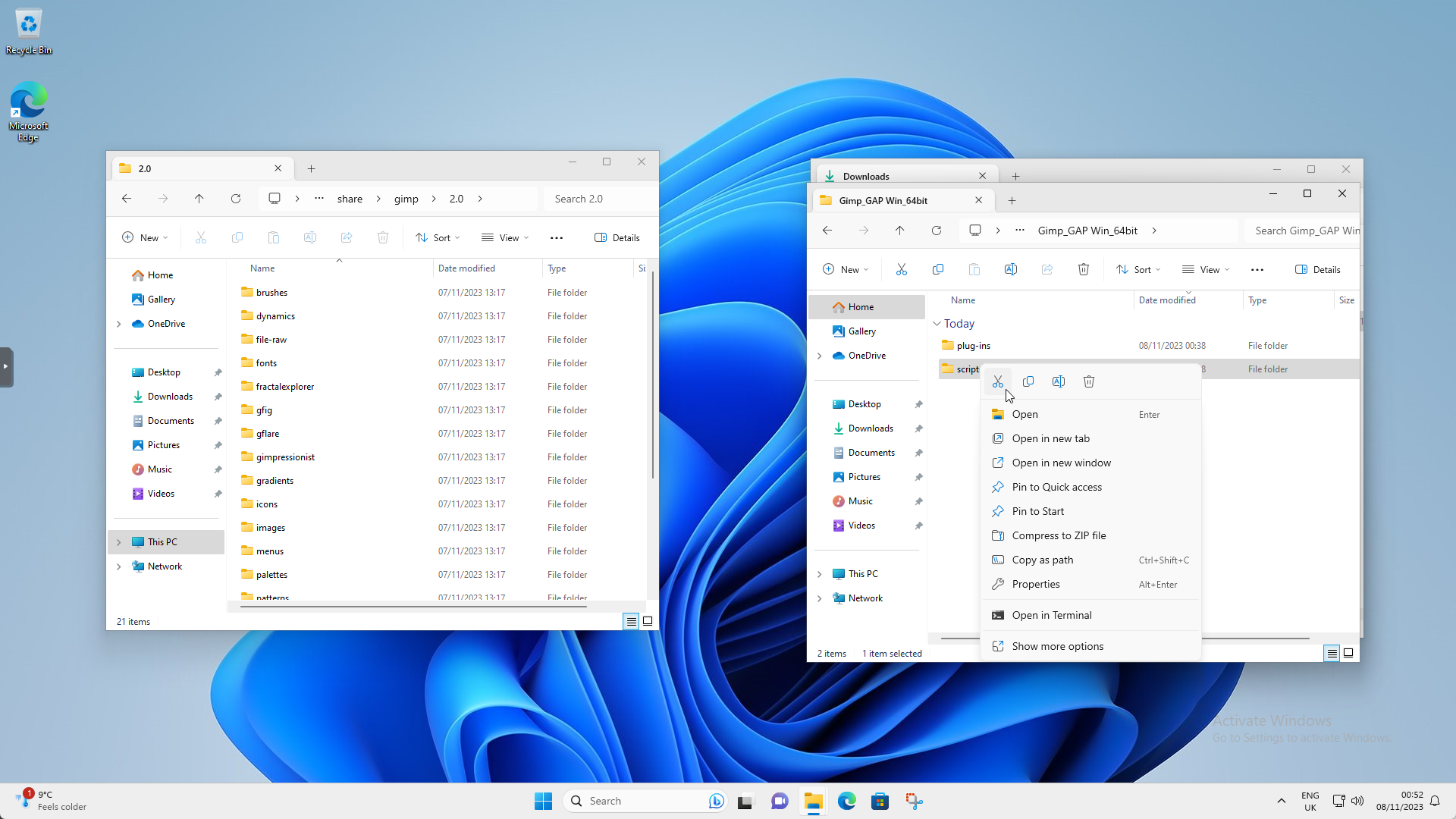This screenshot has width=1456, height=819.
Task: Click Show more options in the context menu
Action: click(1057, 645)
